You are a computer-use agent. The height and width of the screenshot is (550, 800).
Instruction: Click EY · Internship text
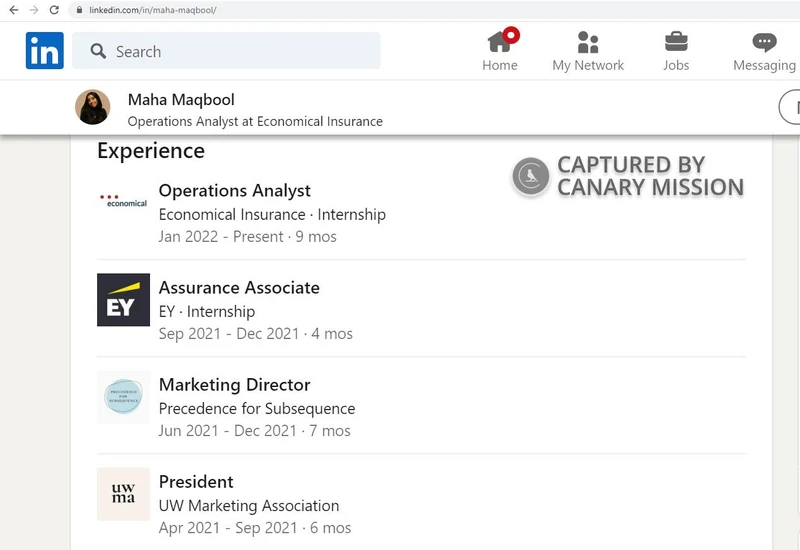tap(207, 311)
